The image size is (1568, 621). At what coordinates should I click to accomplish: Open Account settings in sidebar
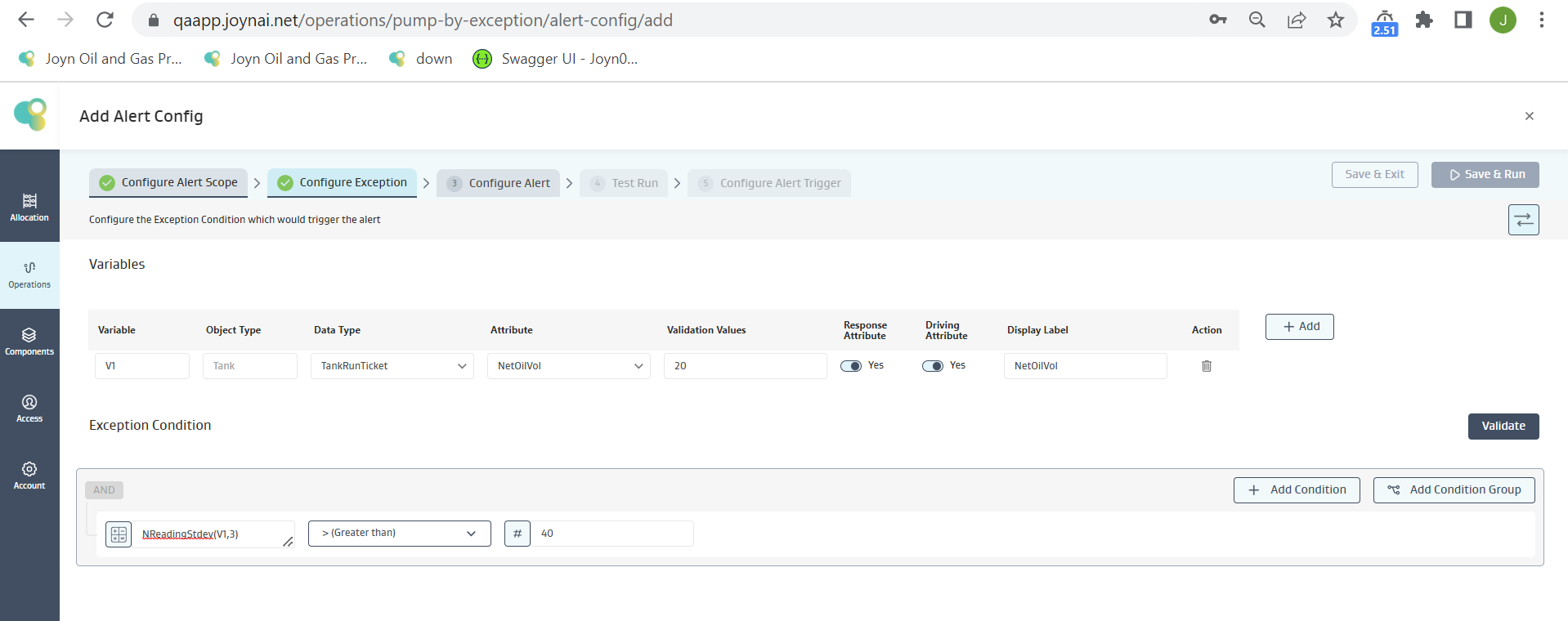tap(29, 475)
